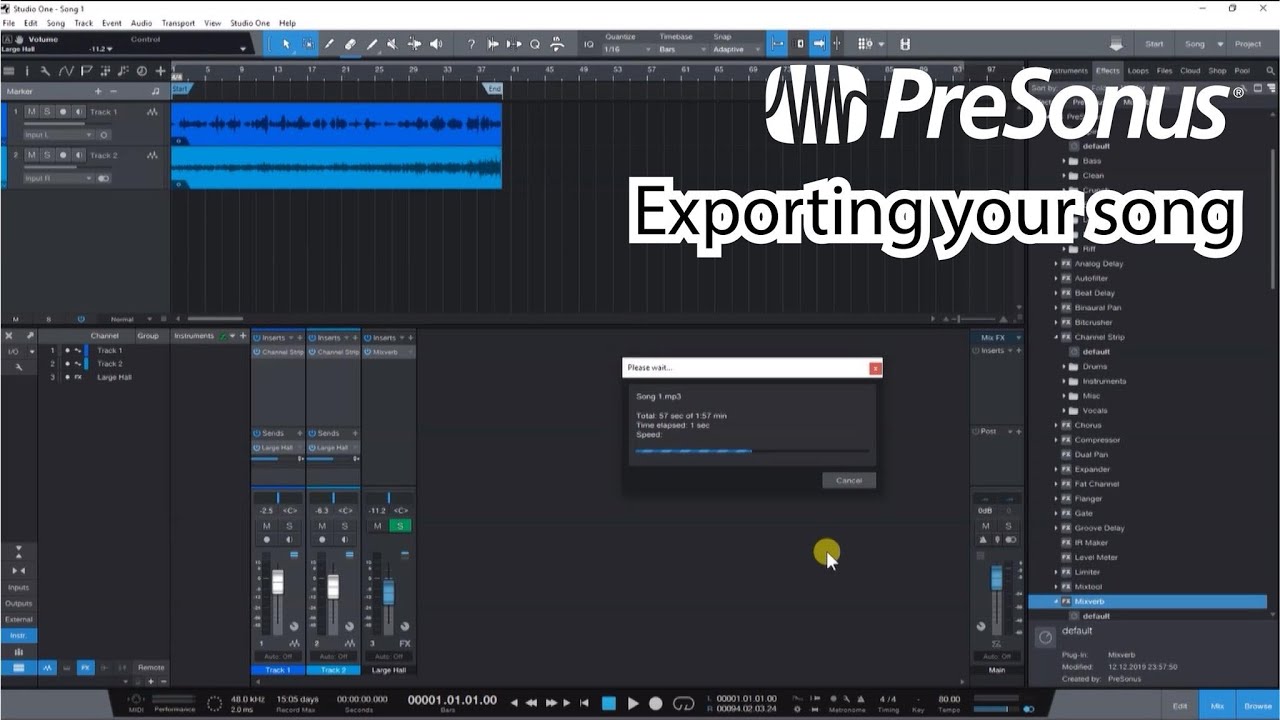Viewport: 1280px width, 720px height.
Task: Click the Fast Forward transport button
Action: tap(551, 703)
